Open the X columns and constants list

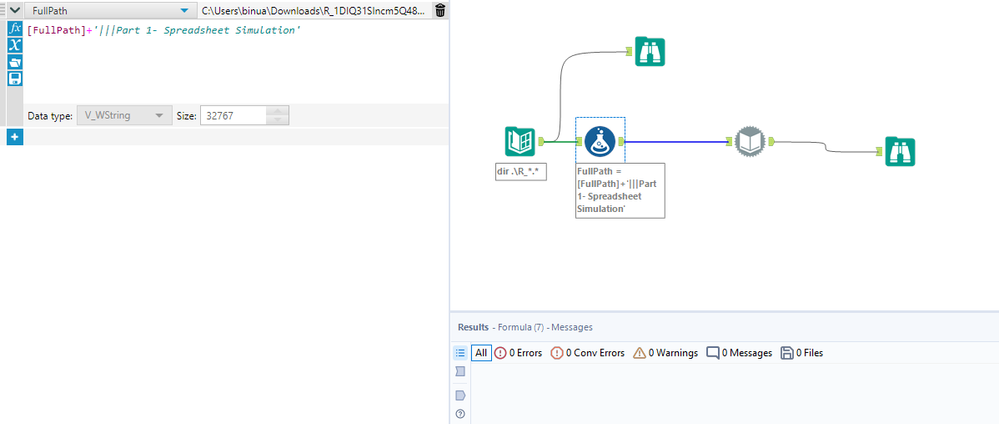point(15,45)
